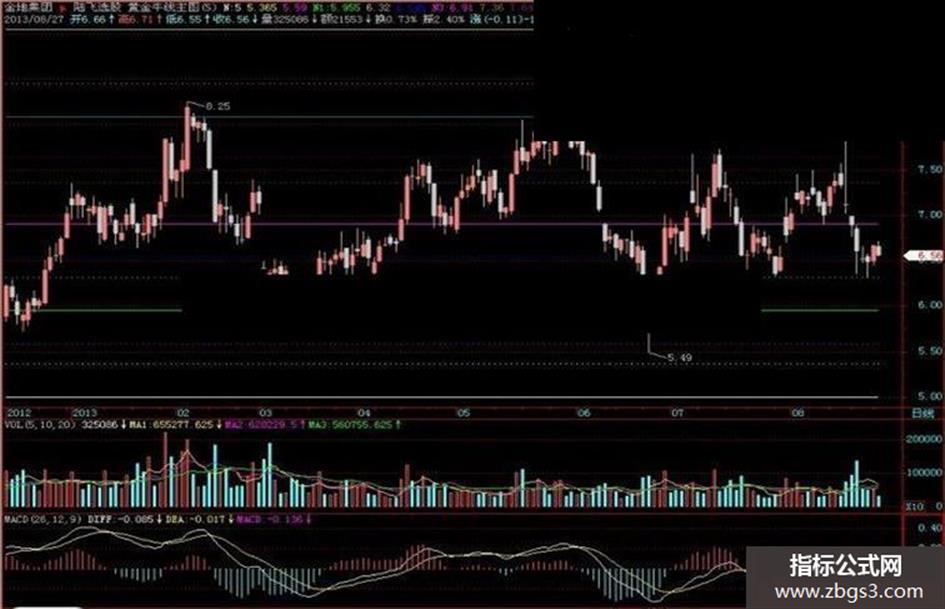Click the DEA -0.017 value
The width and height of the screenshot is (945, 609).
(x=195, y=519)
